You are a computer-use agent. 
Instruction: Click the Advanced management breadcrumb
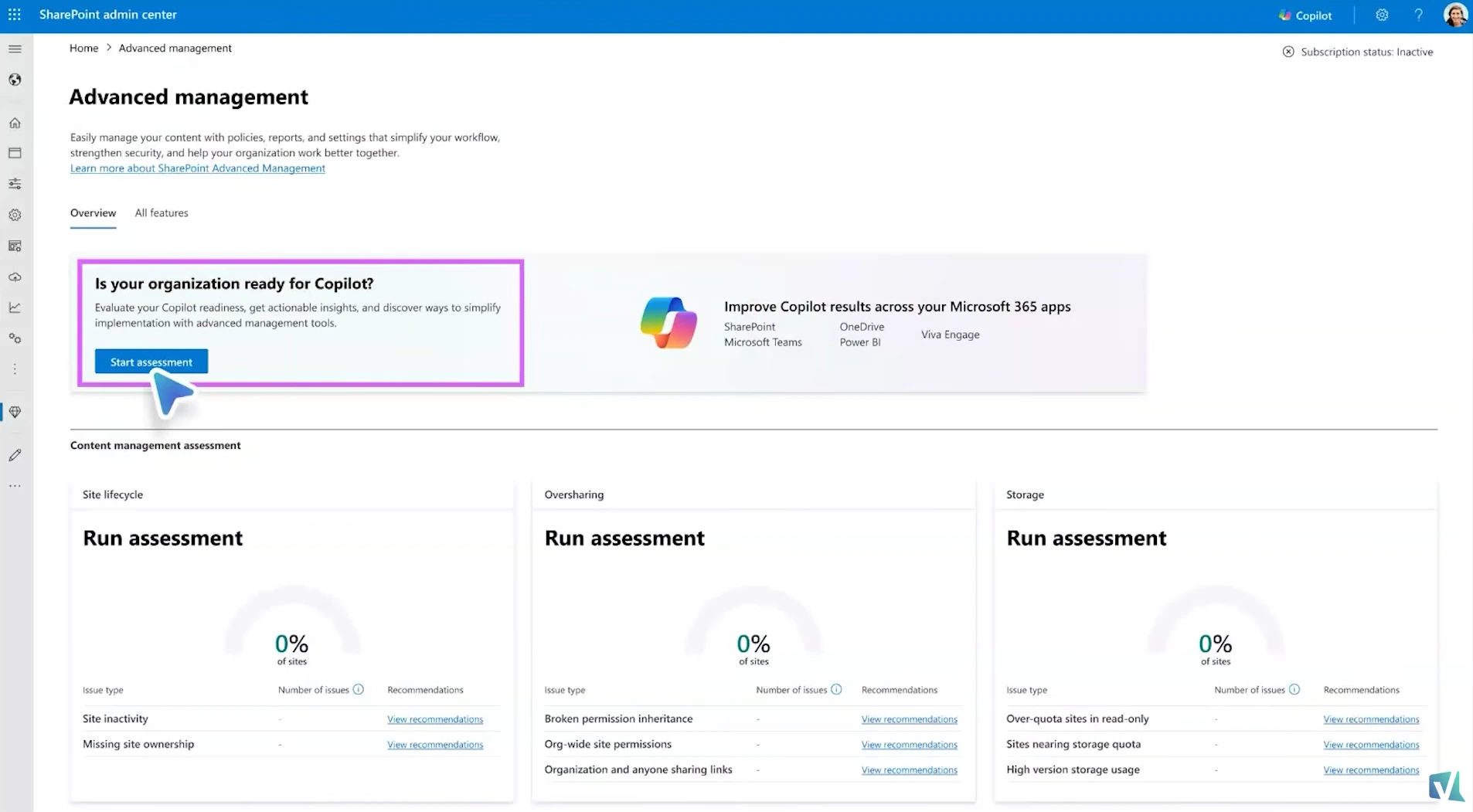pos(175,48)
